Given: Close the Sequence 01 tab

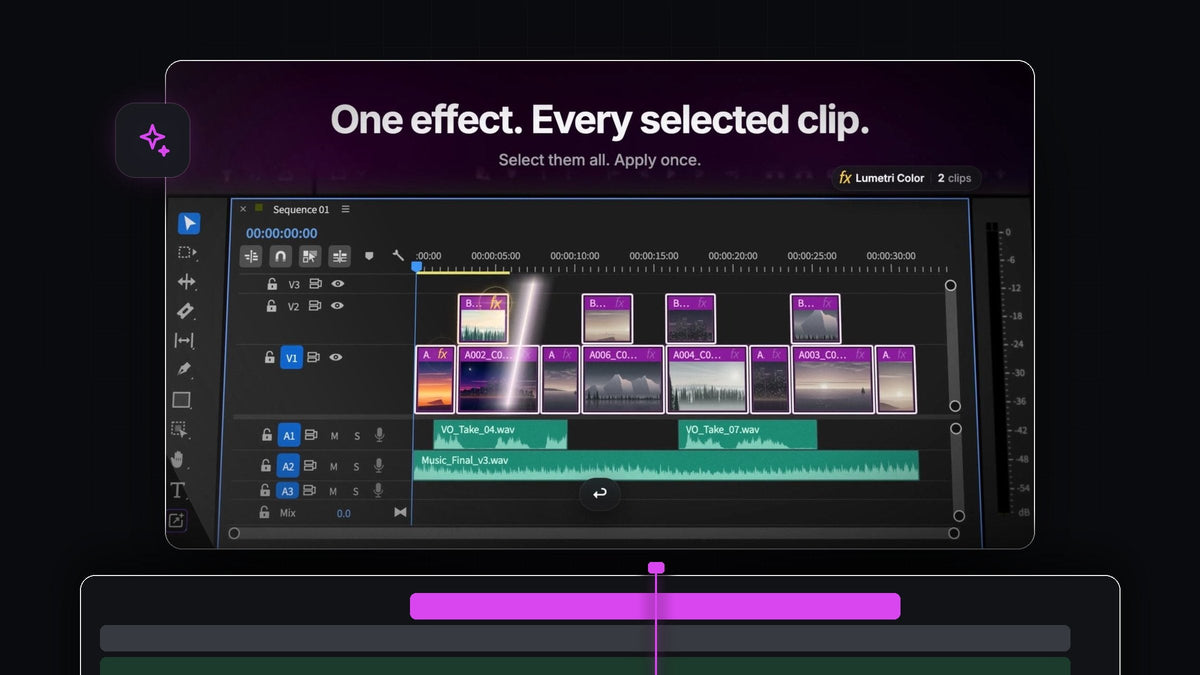Looking at the screenshot, I should [243, 210].
